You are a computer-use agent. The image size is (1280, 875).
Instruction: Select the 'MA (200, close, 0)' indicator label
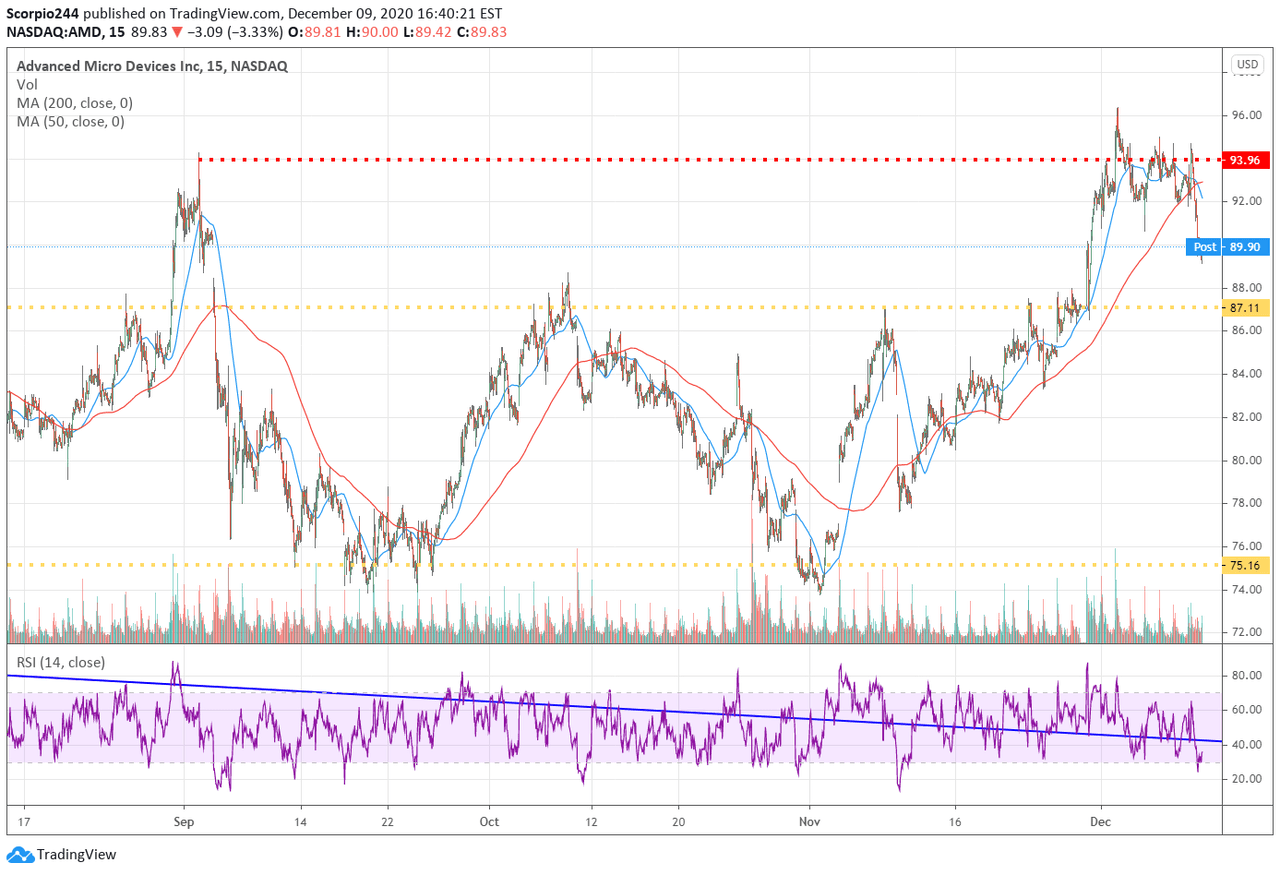click(x=74, y=103)
